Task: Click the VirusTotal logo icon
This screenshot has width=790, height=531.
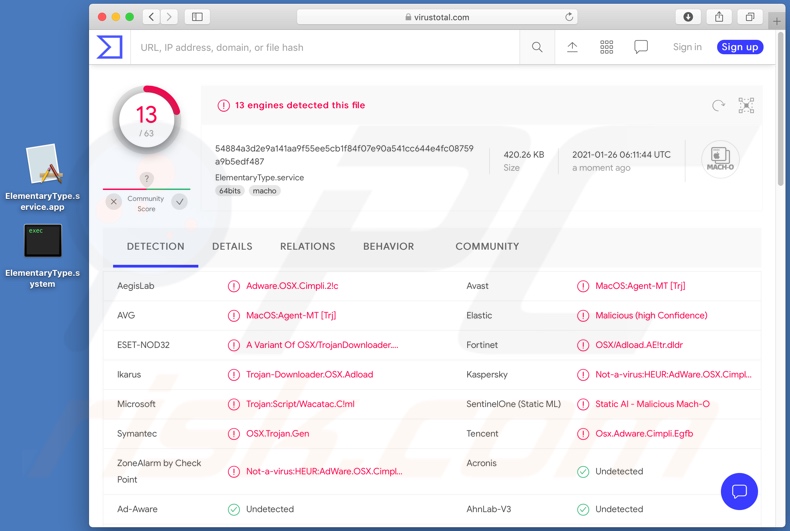Action: [x=109, y=47]
